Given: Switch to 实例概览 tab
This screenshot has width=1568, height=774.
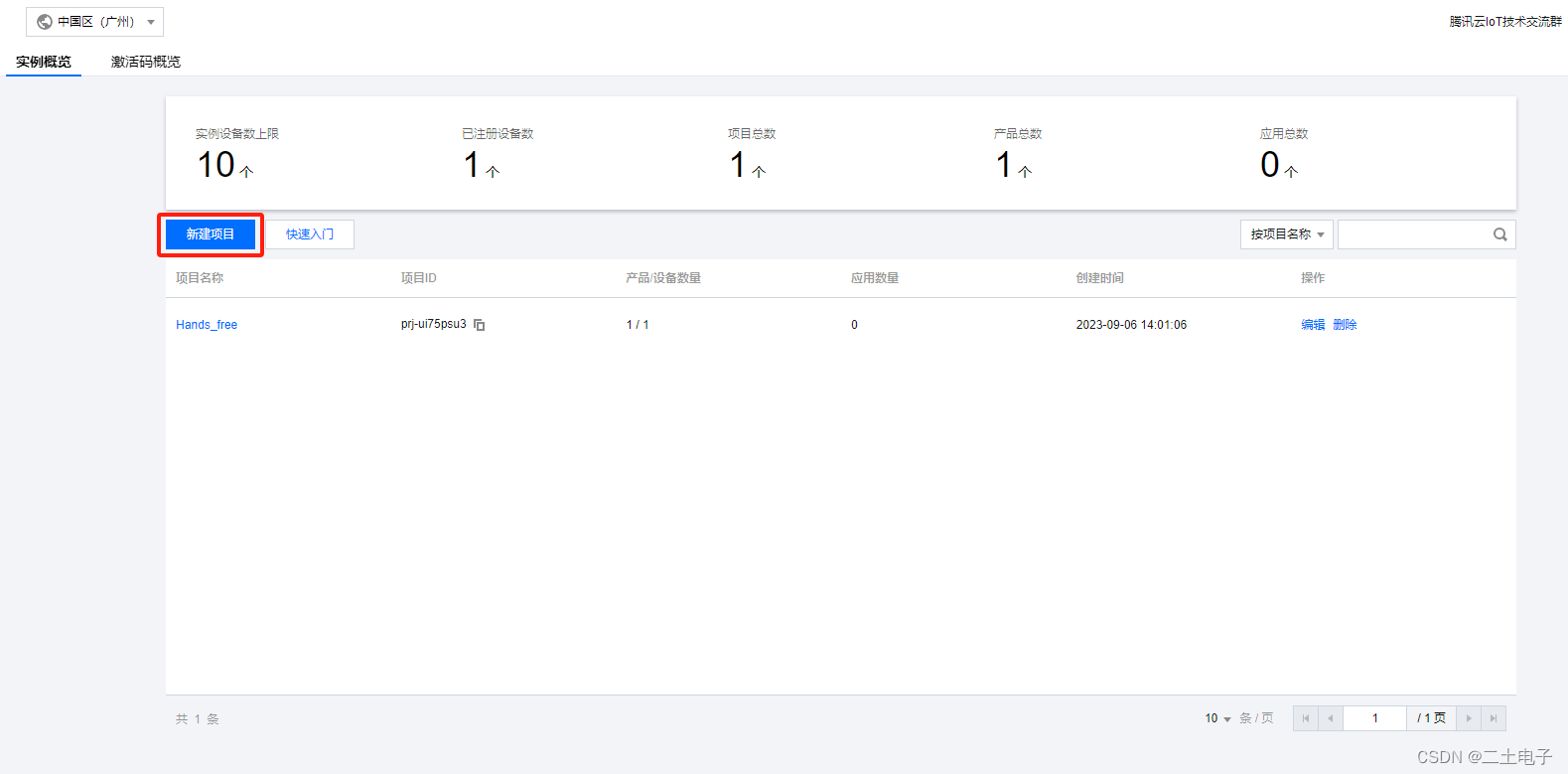Looking at the screenshot, I should point(44,62).
